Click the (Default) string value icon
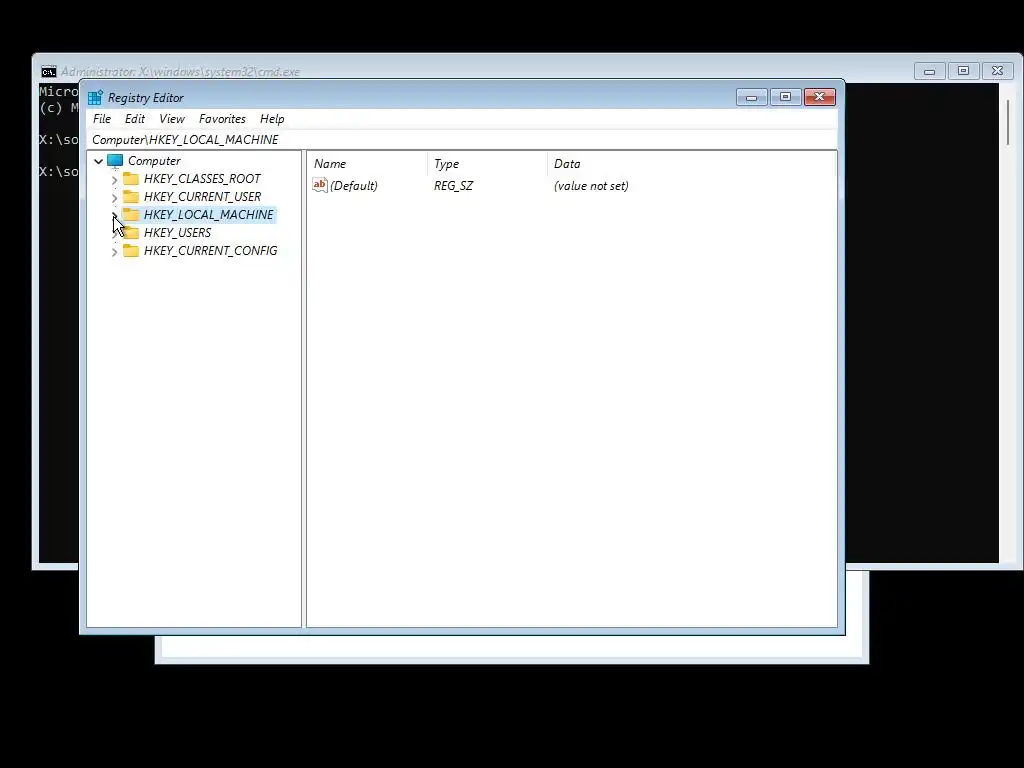This screenshot has height=768, width=1024. point(319,185)
